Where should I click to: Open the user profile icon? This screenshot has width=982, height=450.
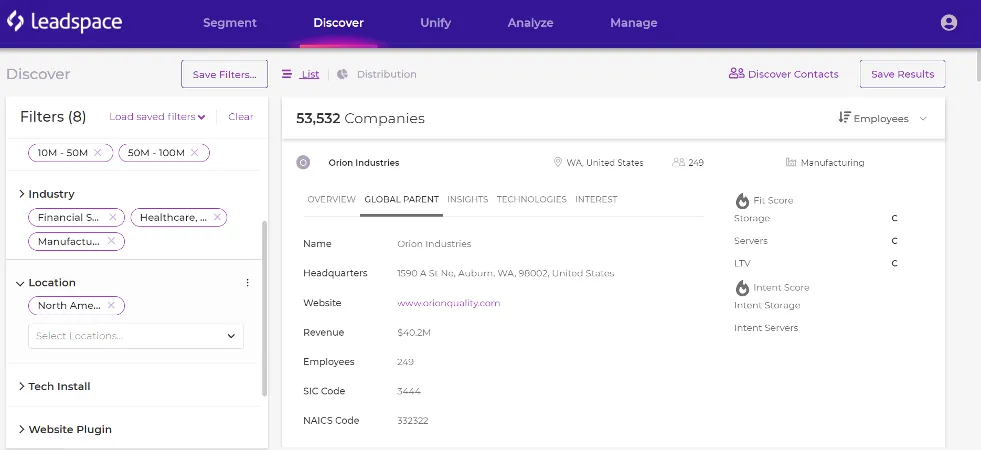[x=949, y=23]
